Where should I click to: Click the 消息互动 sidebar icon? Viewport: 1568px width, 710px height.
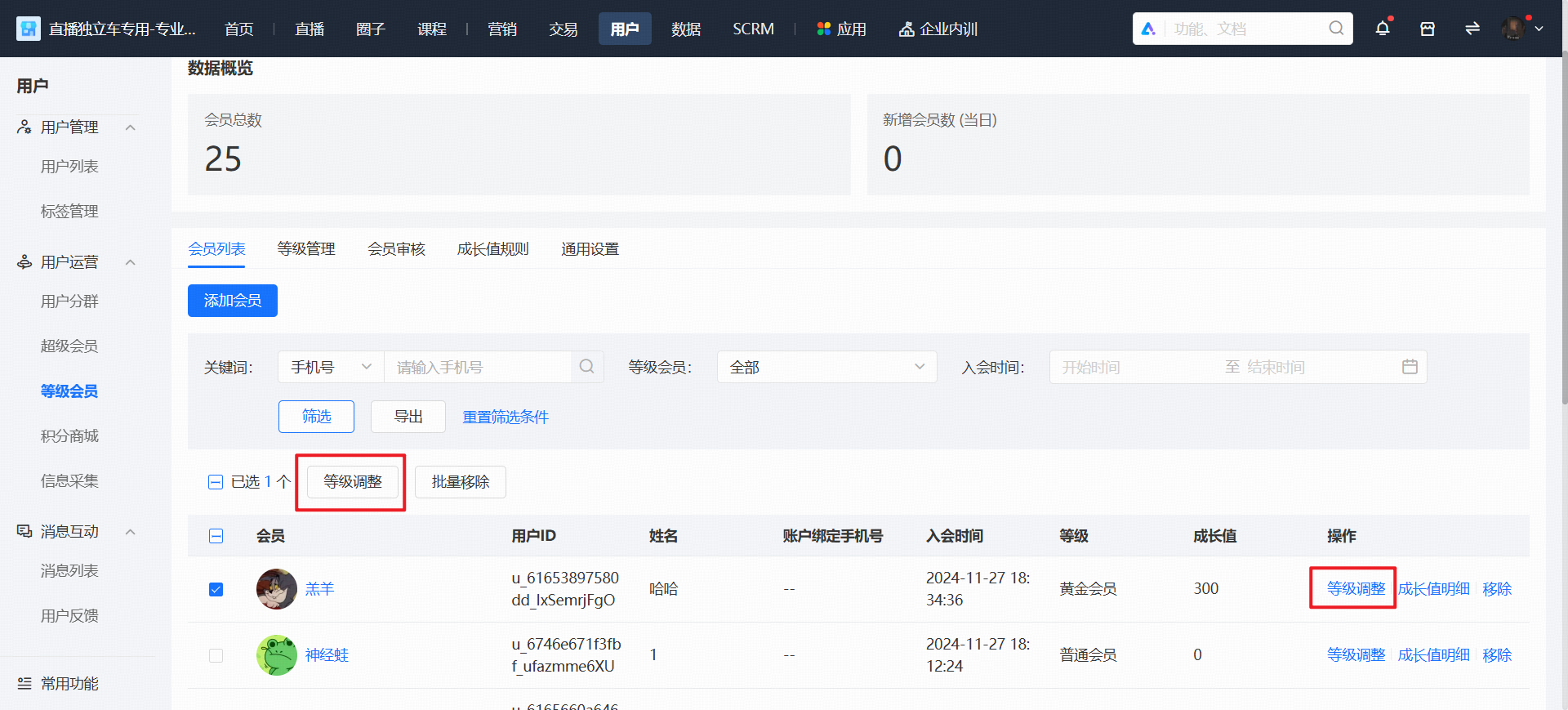24,532
